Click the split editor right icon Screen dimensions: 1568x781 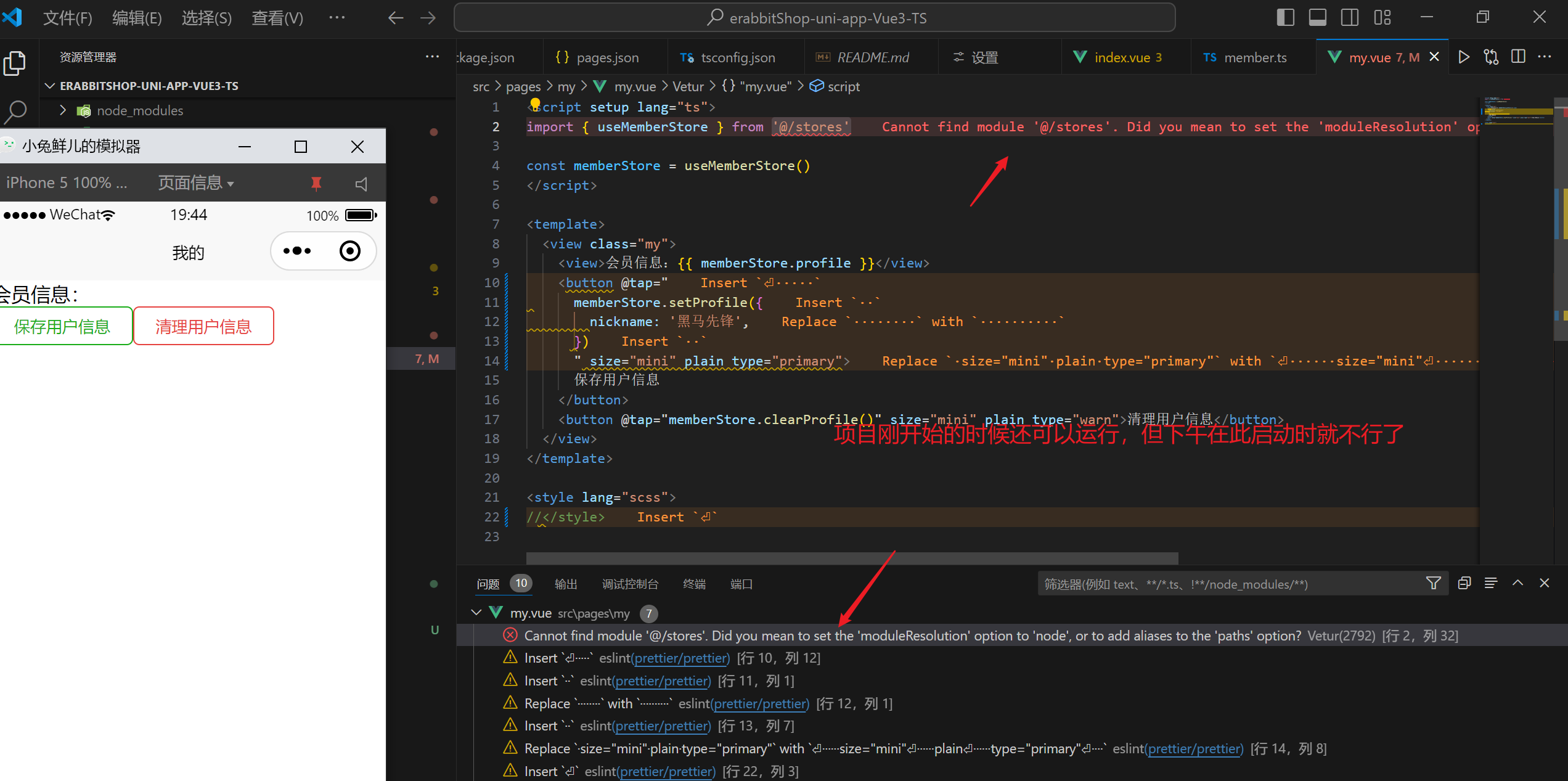[x=1518, y=57]
